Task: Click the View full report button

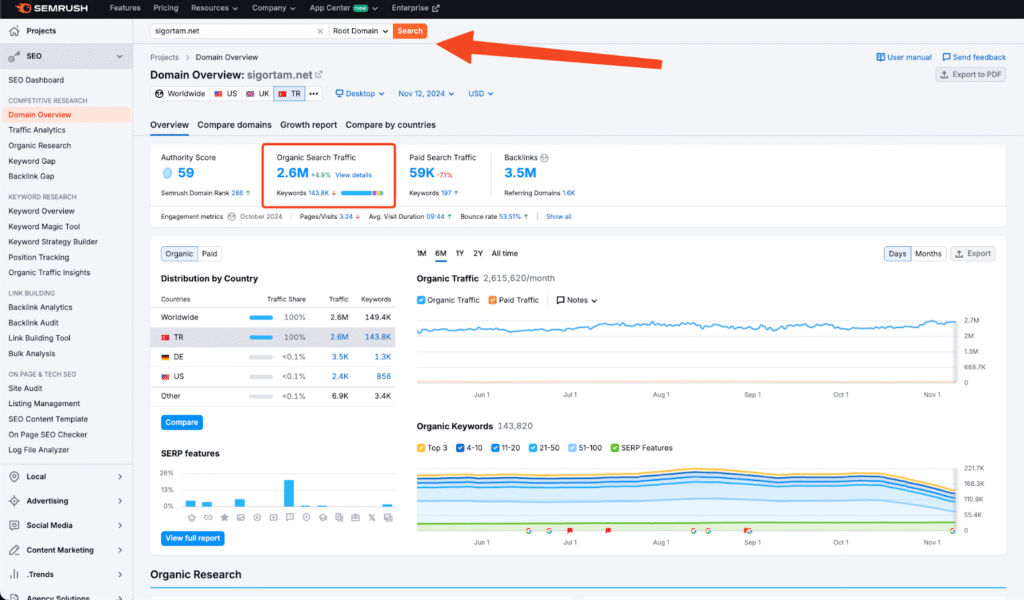Action: (192, 538)
